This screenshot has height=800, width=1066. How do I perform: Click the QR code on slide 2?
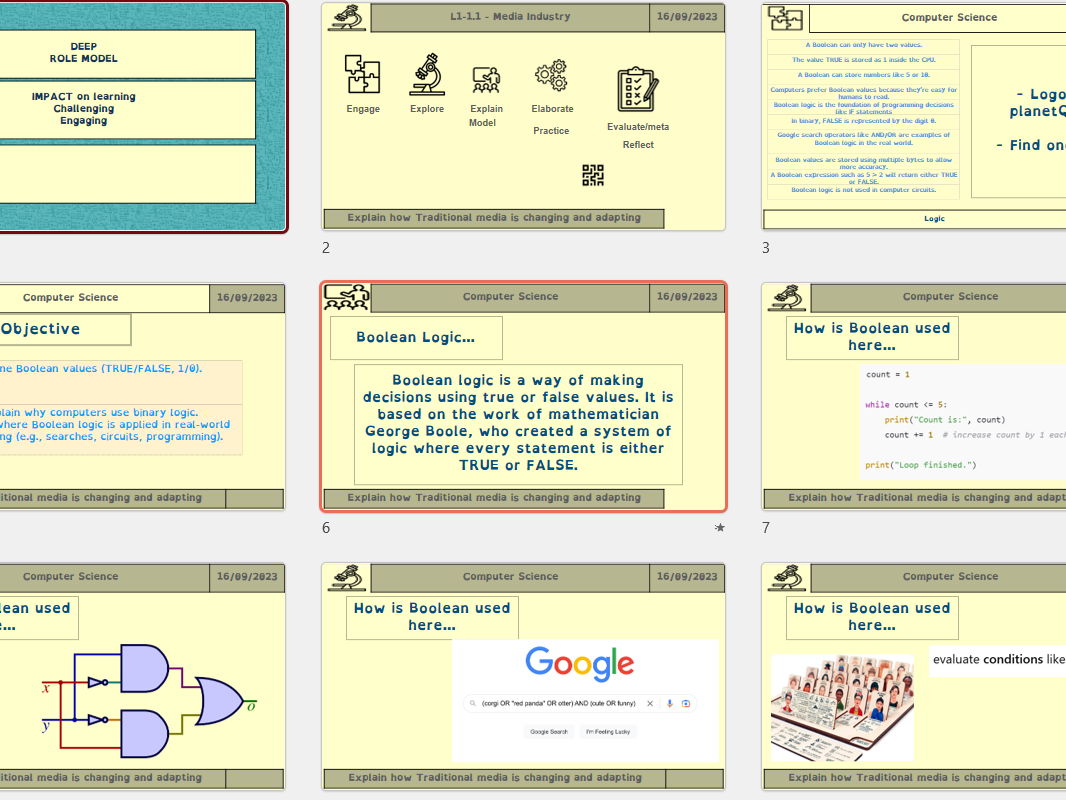(x=593, y=175)
